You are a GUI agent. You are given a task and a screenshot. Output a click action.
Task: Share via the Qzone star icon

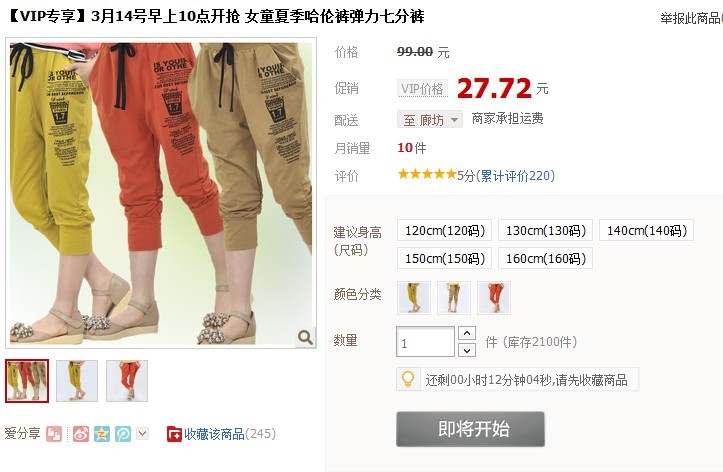pyautogui.click(x=102, y=434)
